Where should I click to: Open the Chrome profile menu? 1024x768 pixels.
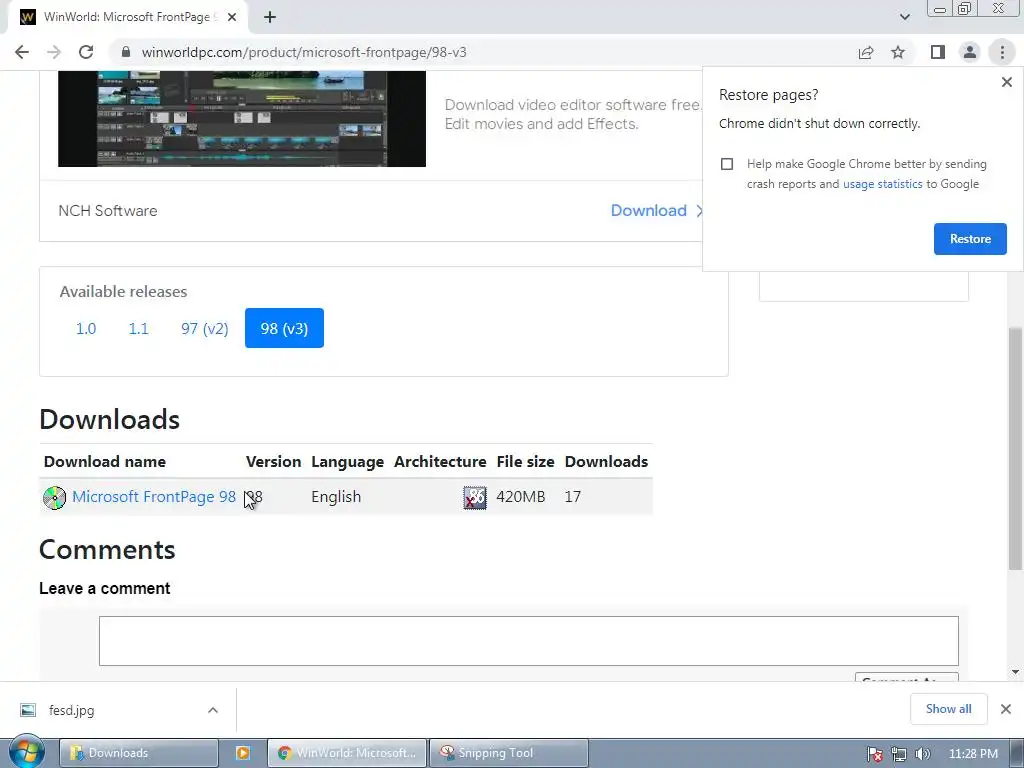(x=970, y=52)
